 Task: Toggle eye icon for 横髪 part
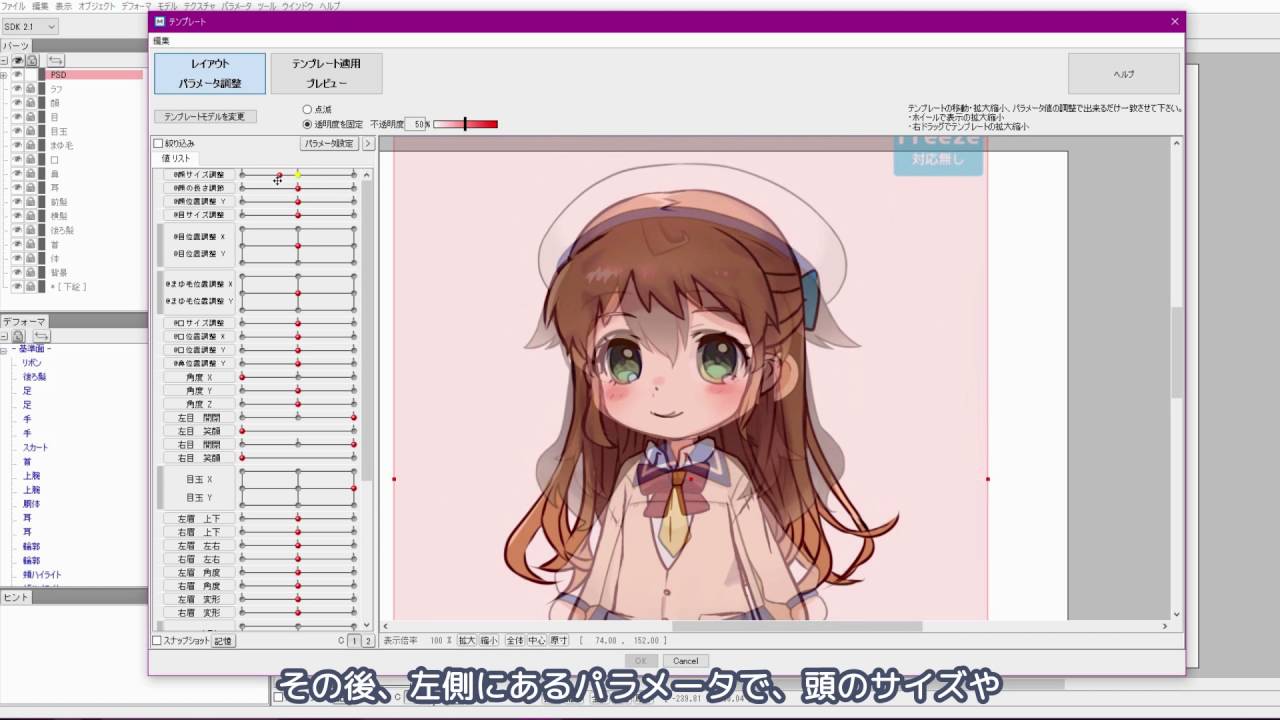click(17, 216)
